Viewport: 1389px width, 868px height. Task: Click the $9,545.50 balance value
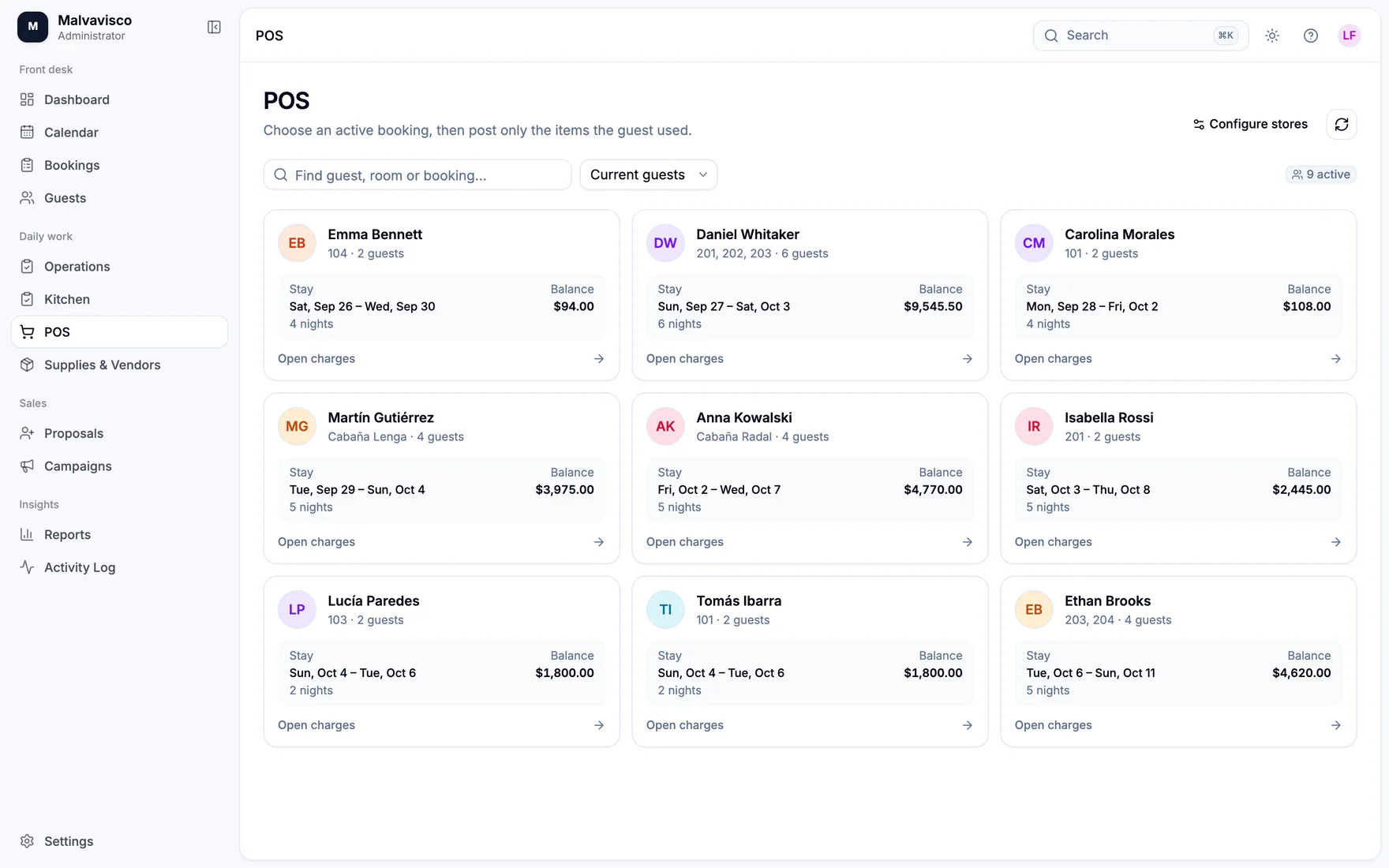pyautogui.click(x=933, y=306)
